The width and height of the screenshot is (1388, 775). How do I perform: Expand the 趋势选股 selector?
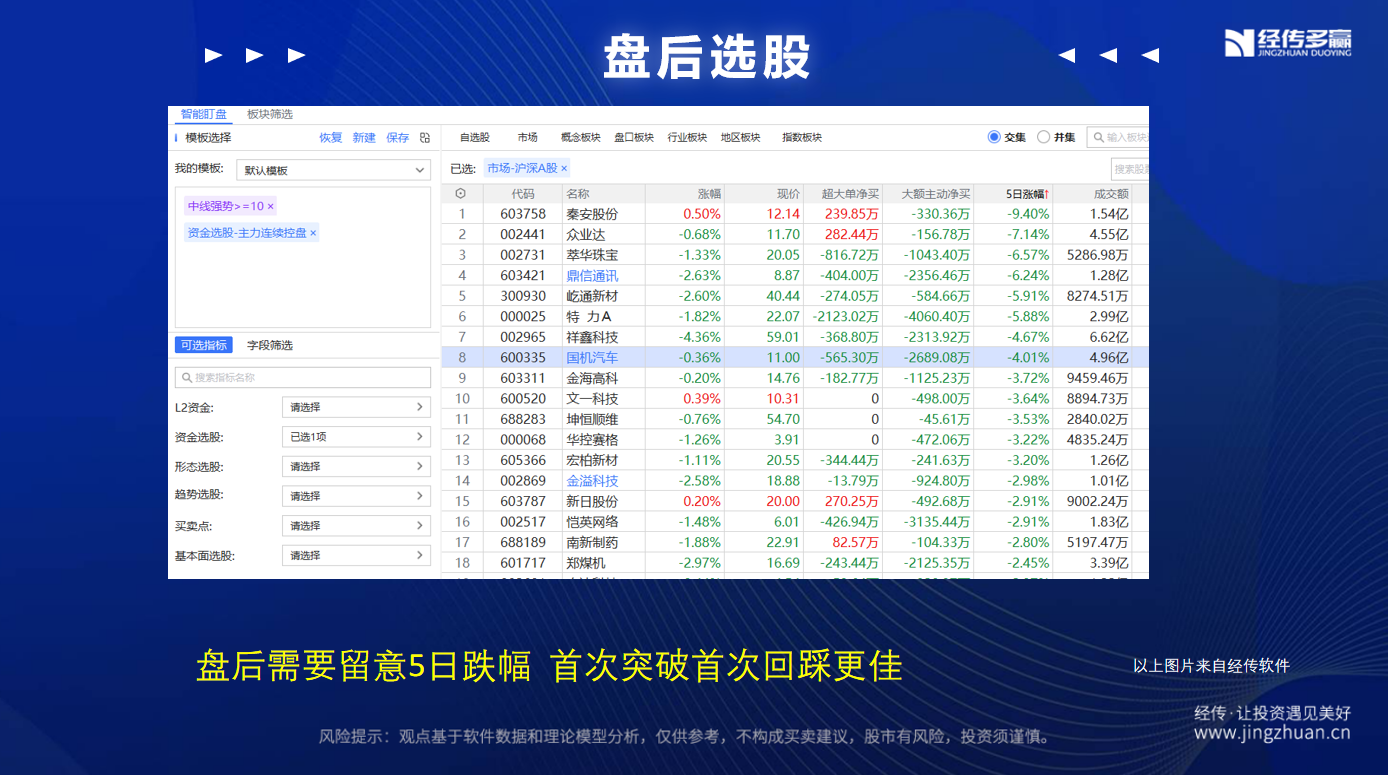pos(356,496)
